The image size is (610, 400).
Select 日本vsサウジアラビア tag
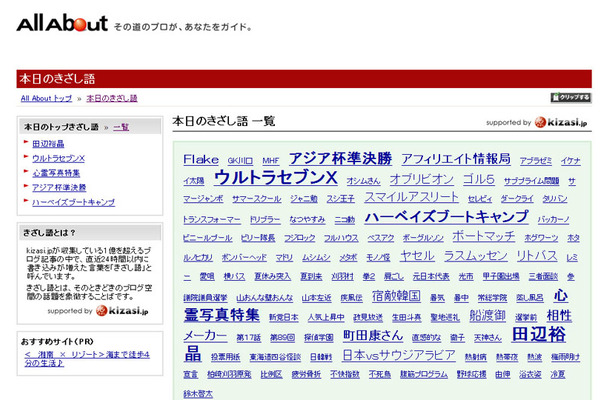tap(399, 355)
